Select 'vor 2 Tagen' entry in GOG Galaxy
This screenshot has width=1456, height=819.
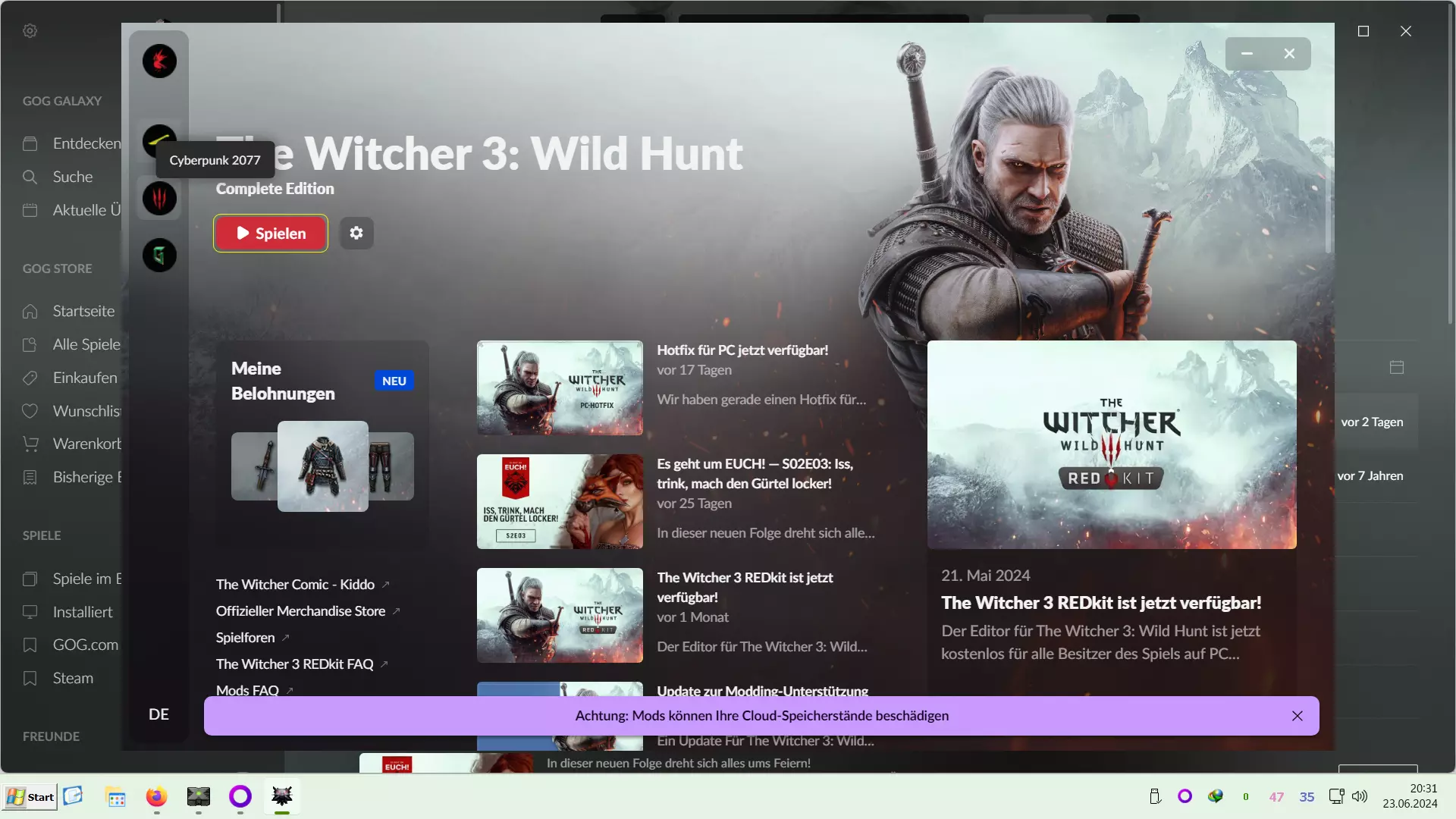pos(1372,422)
